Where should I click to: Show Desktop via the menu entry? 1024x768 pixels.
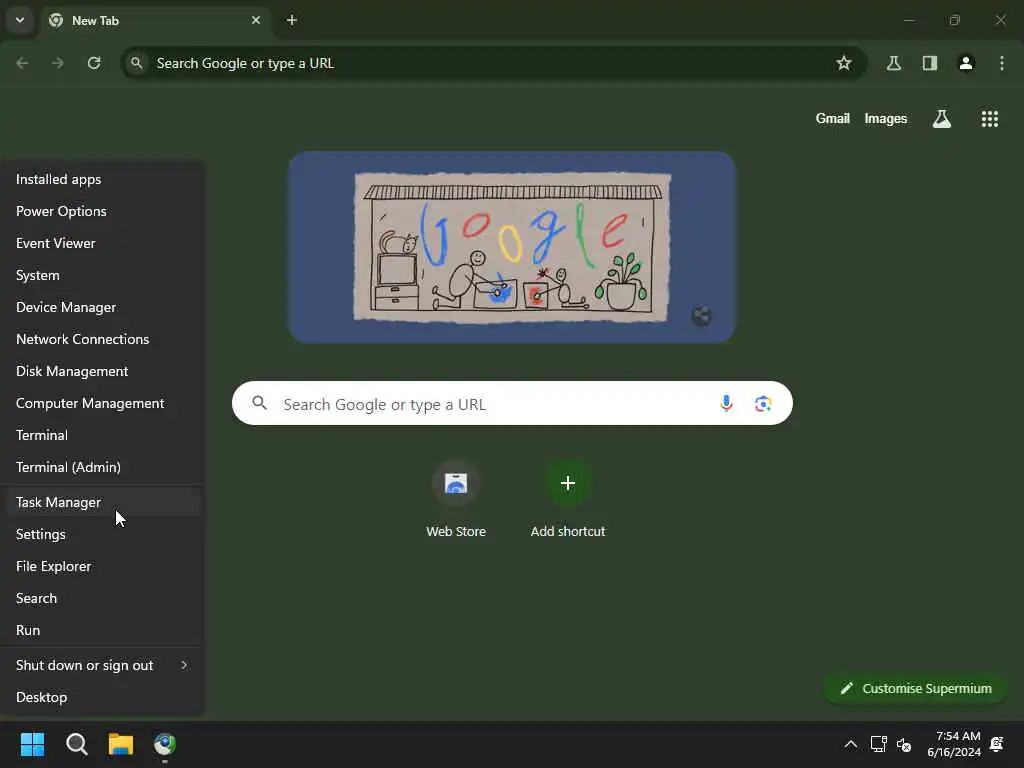tap(103, 697)
